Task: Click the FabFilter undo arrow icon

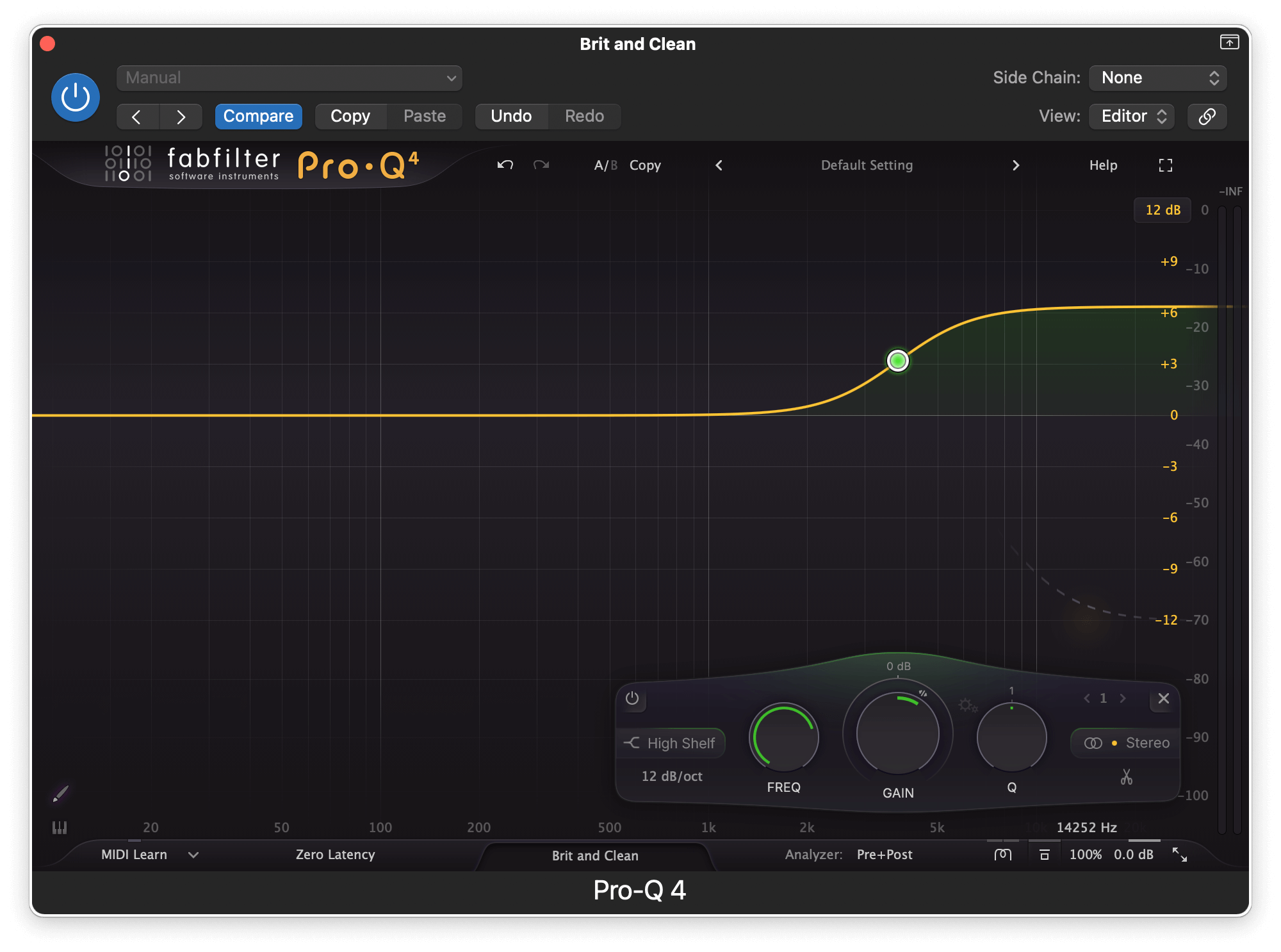Action: pos(505,165)
